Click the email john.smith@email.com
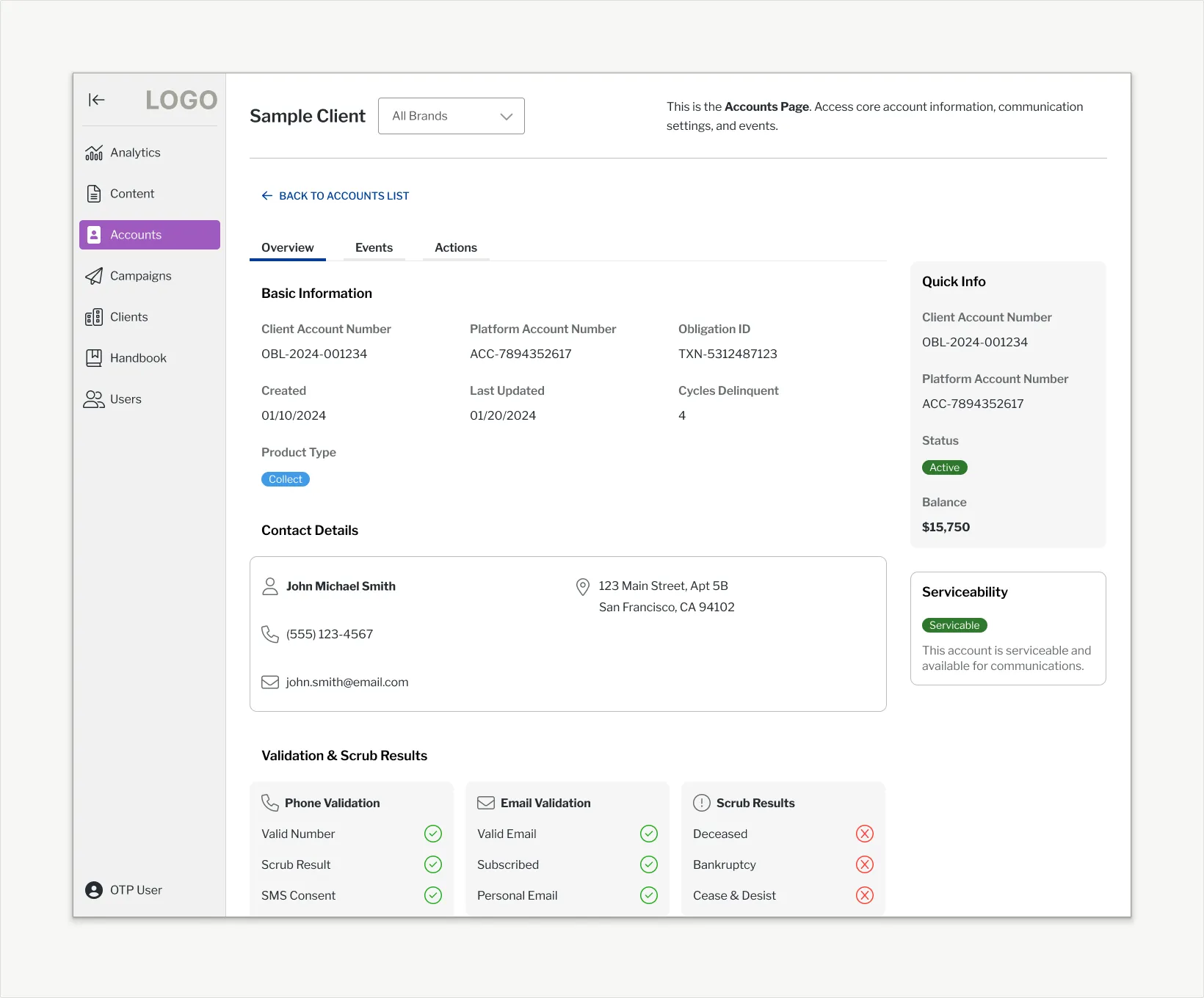Viewport: 1204px width, 998px height. tap(347, 682)
